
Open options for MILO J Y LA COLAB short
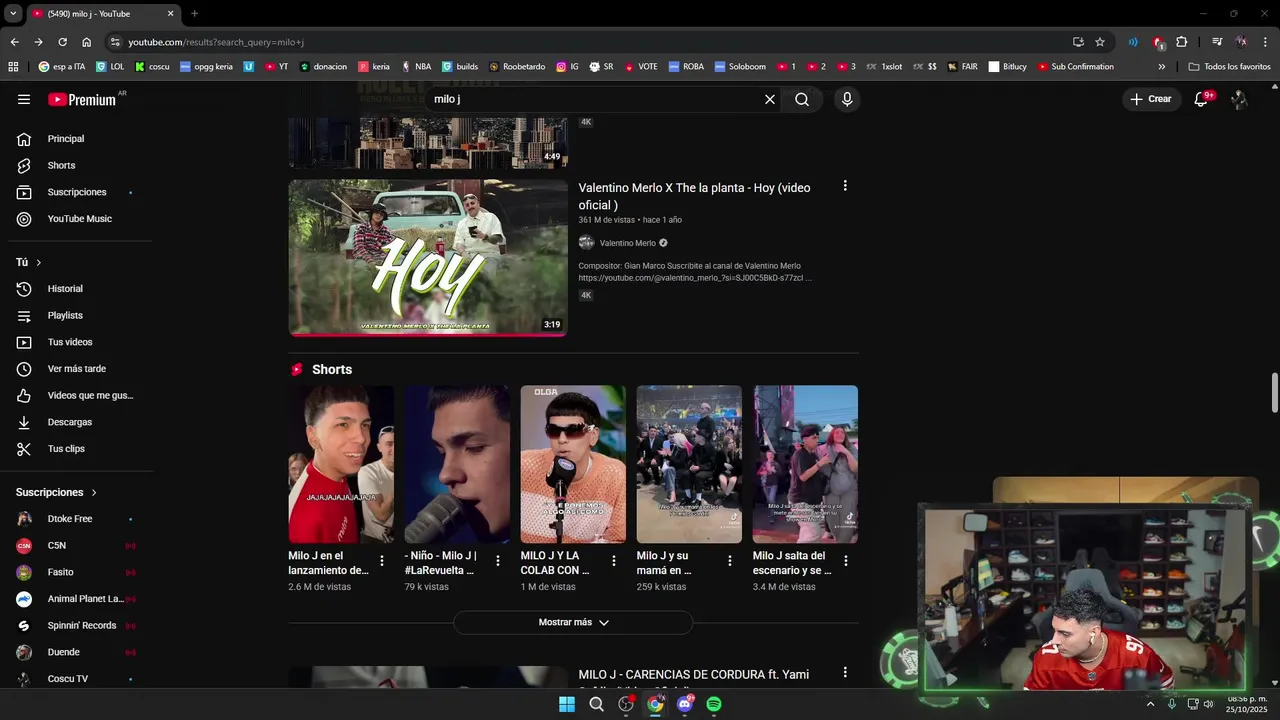coord(614,561)
